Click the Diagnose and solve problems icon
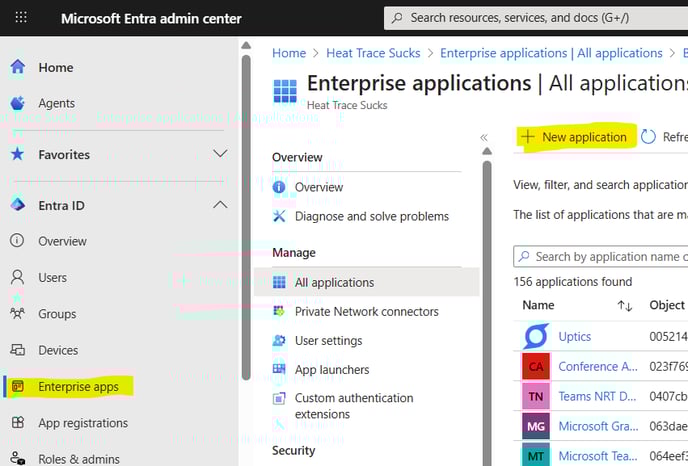 (279, 216)
